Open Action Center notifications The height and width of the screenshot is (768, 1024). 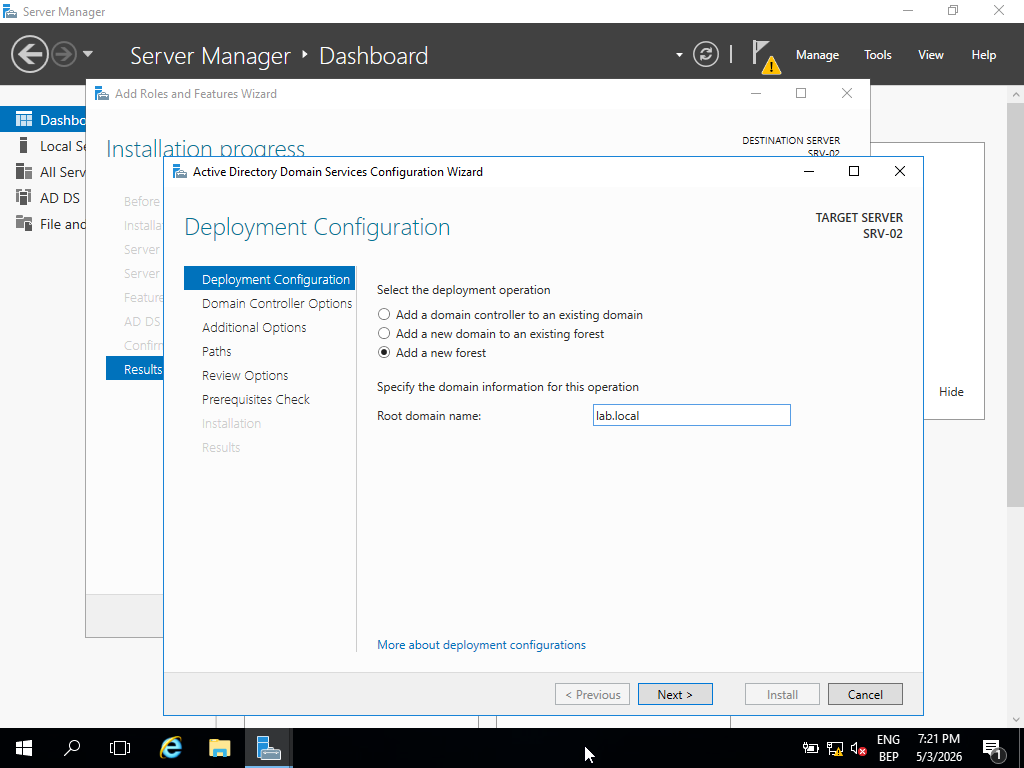[993, 748]
